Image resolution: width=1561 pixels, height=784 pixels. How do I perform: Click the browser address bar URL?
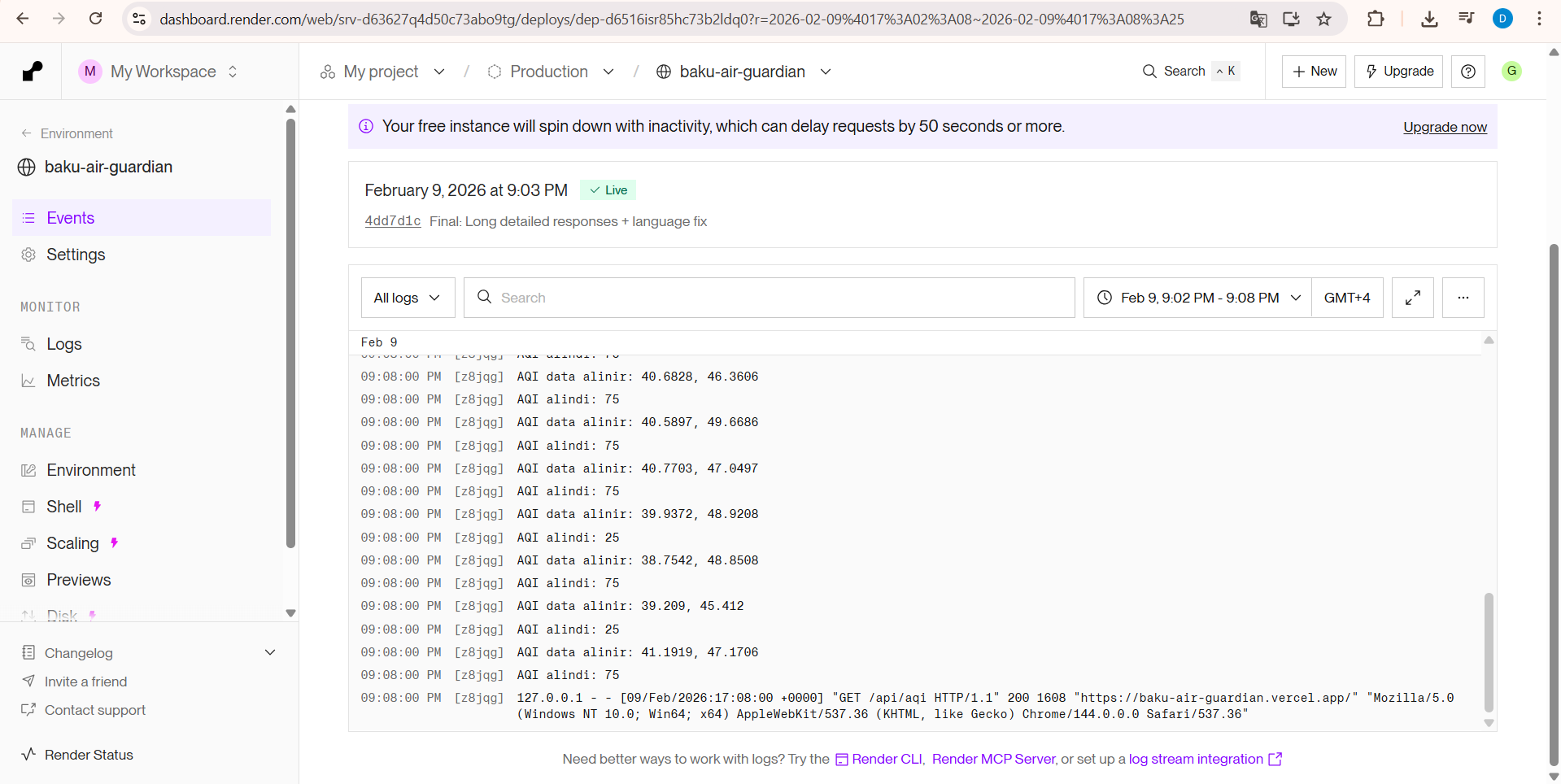672,19
